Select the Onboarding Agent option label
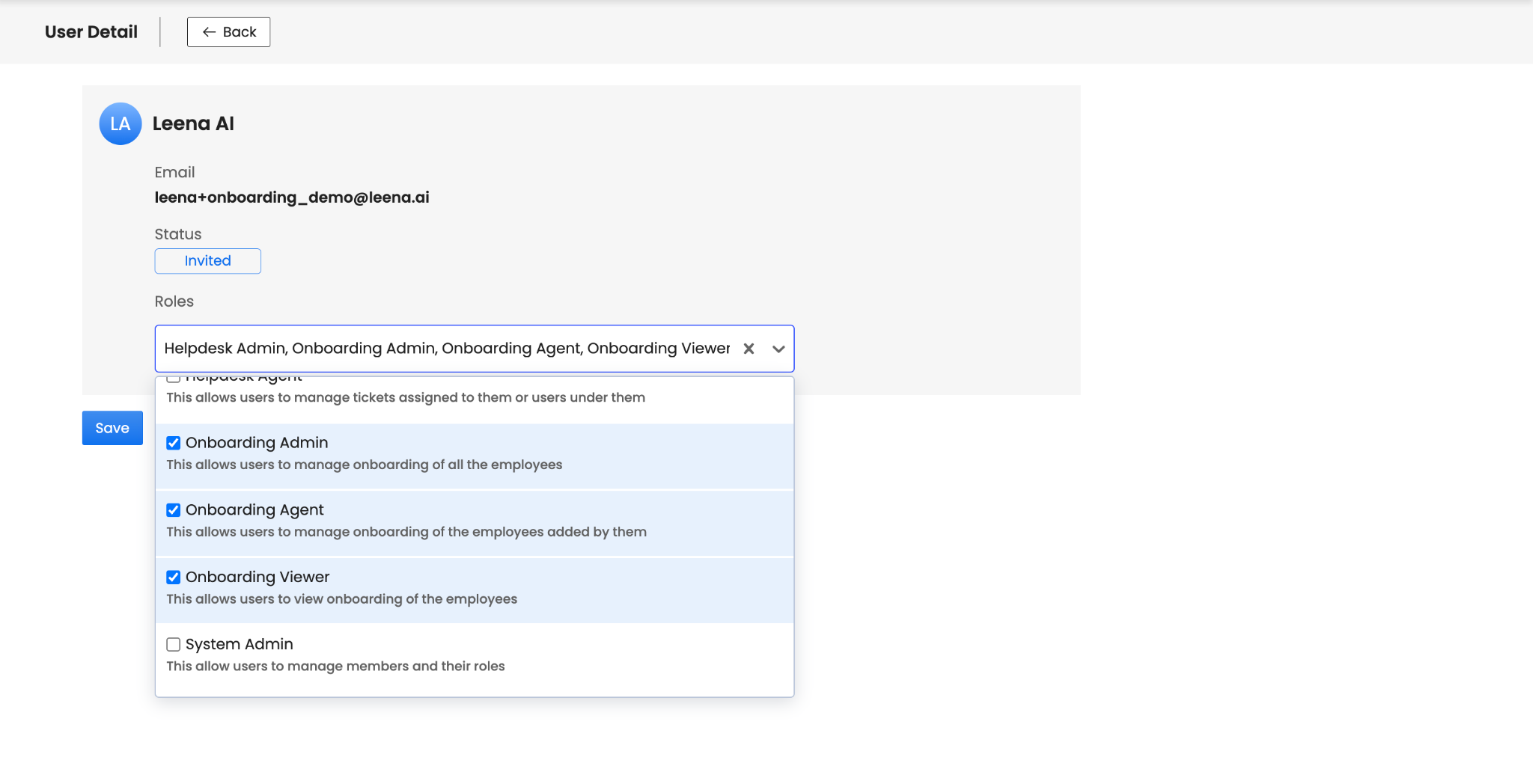Image resolution: width=1533 pixels, height=784 pixels. 255,510
